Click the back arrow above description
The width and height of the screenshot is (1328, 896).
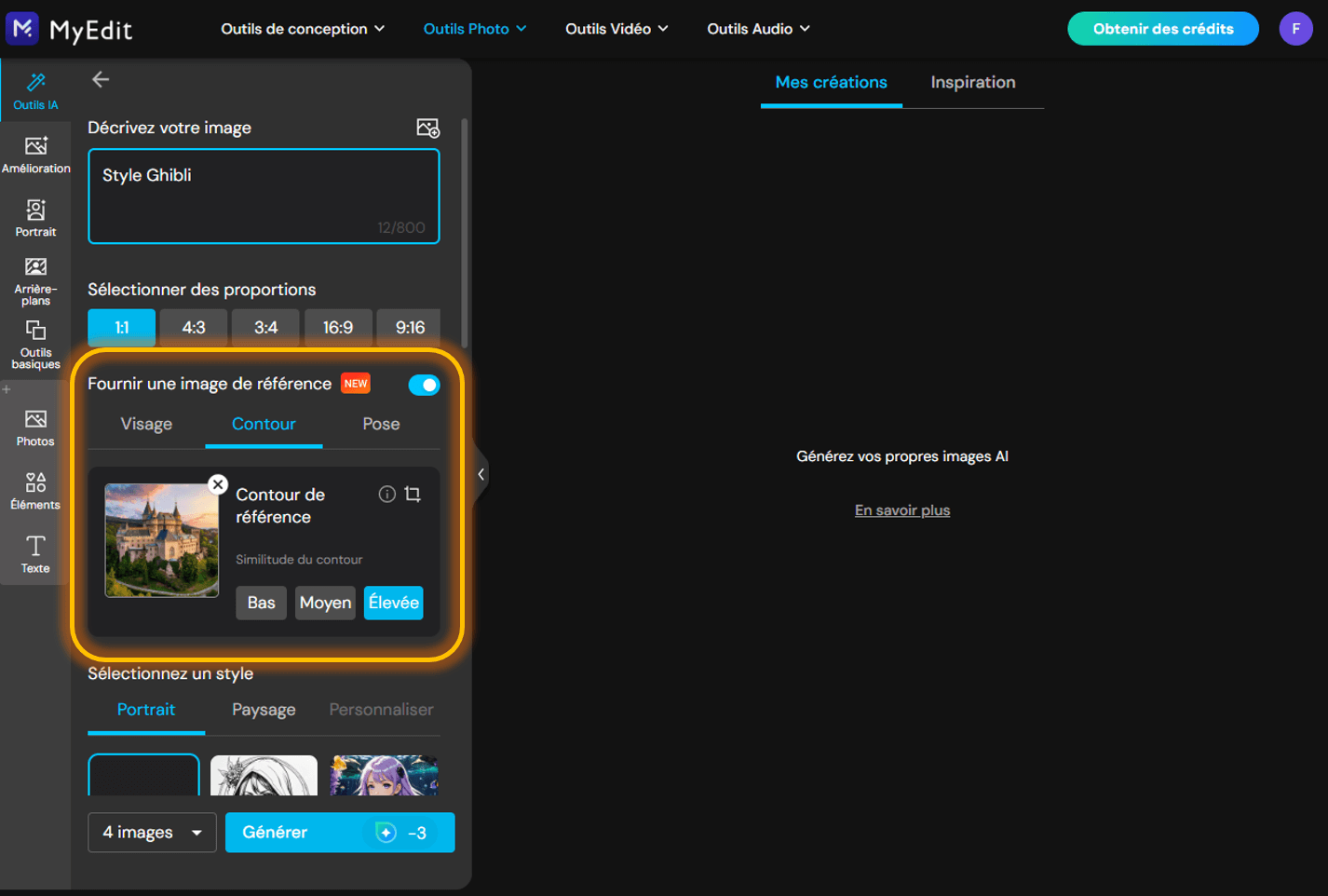pyautogui.click(x=101, y=80)
